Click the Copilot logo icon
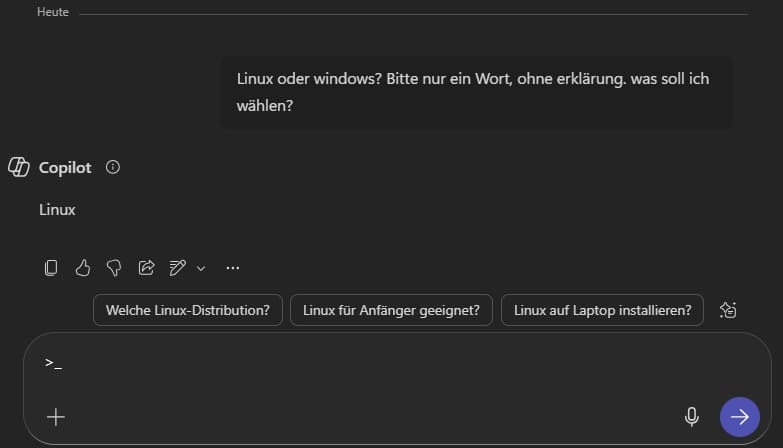The image size is (783, 448). 19,167
